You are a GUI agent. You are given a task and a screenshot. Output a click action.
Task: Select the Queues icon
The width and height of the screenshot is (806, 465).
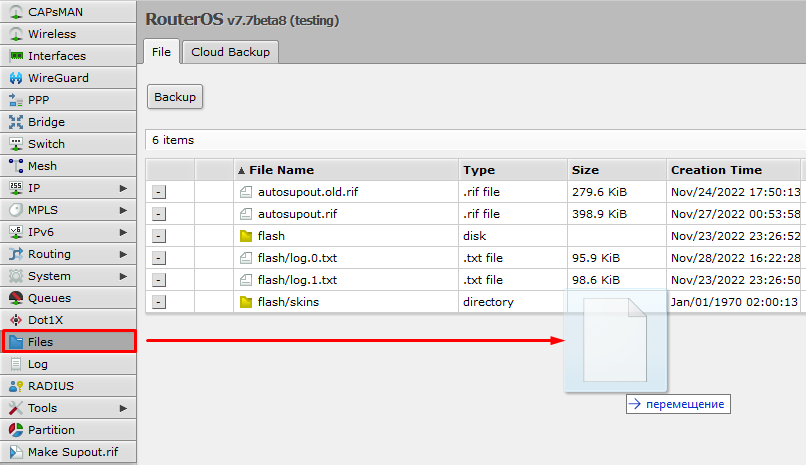16,298
